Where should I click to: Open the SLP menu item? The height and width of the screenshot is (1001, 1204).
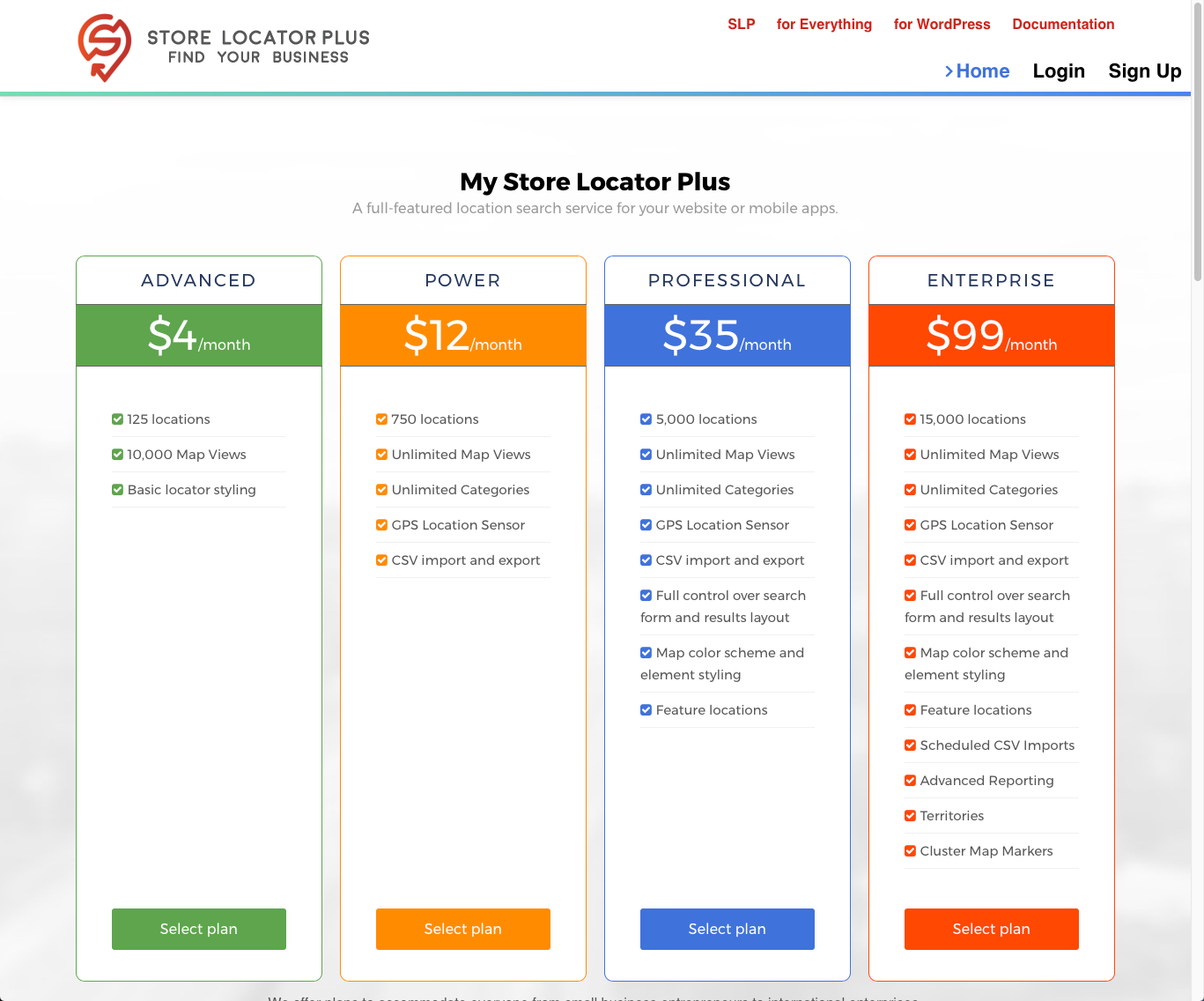click(741, 24)
